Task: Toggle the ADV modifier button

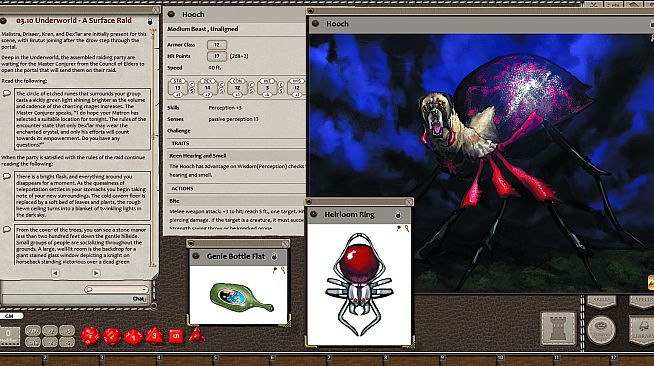Action: 33,331
